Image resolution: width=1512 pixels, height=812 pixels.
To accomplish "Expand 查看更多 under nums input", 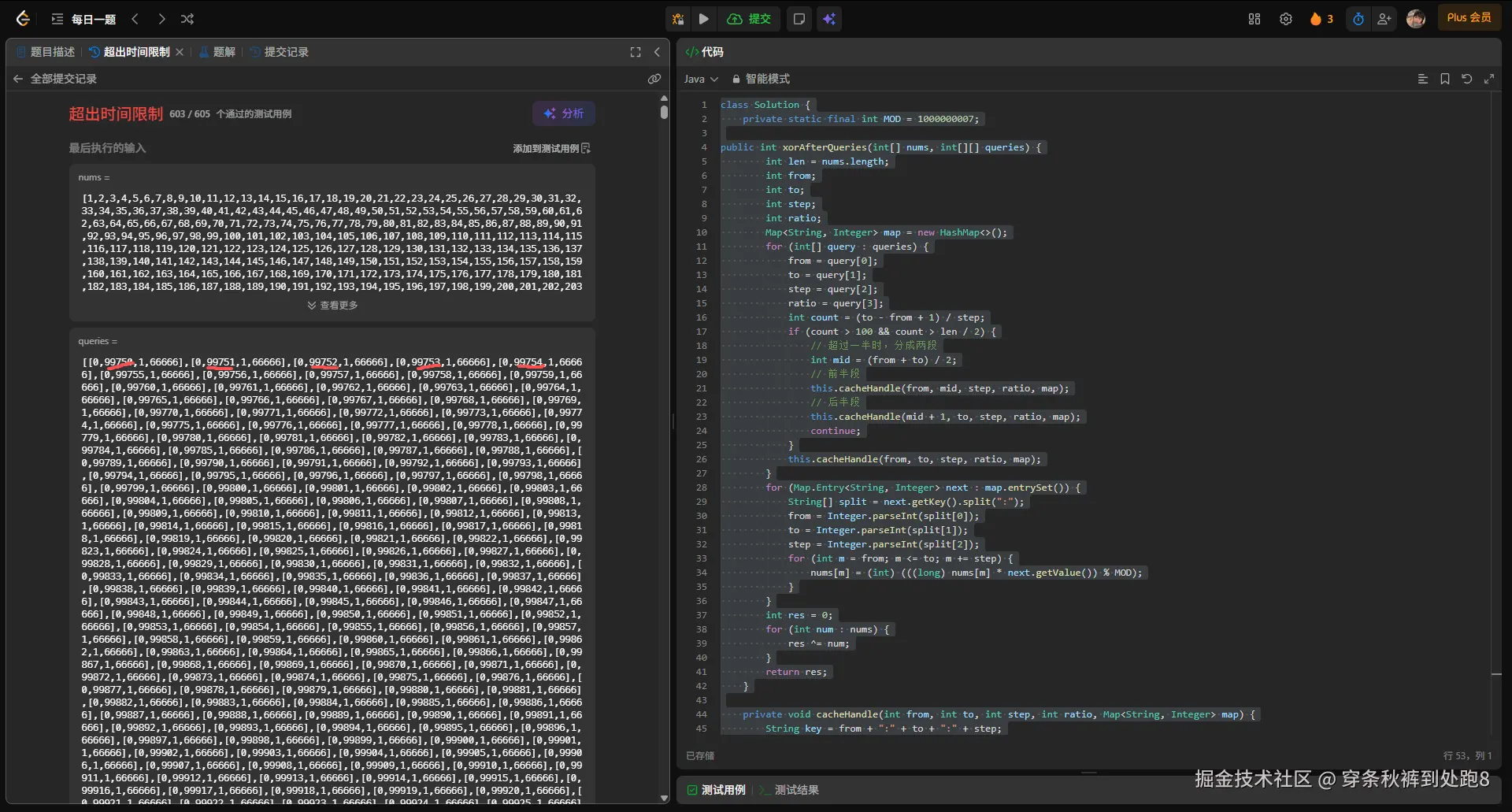I will click(x=332, y=306).
